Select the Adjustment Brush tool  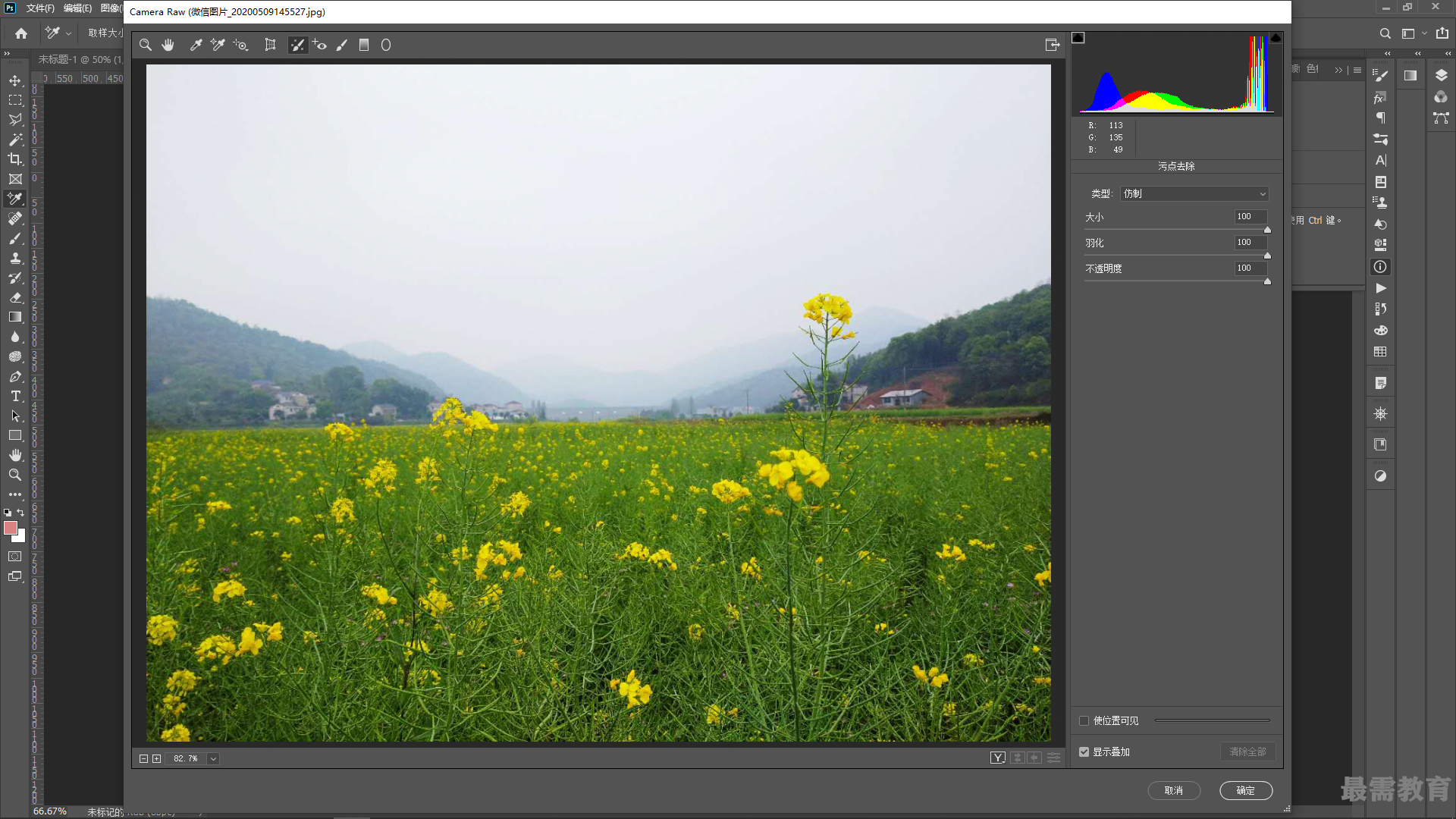[342, 45]
